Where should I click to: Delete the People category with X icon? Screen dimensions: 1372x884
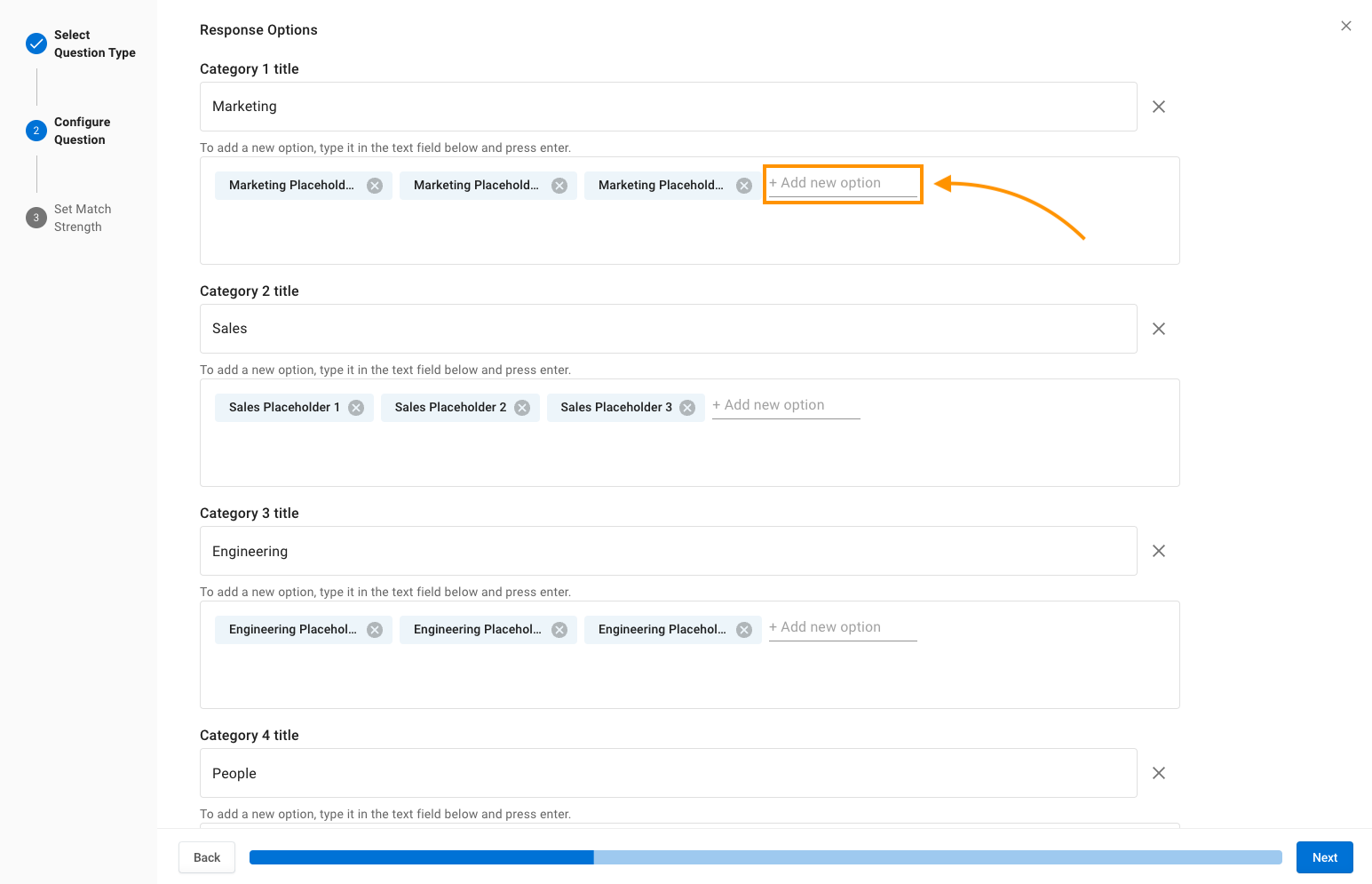click(x=1159, y=773)
